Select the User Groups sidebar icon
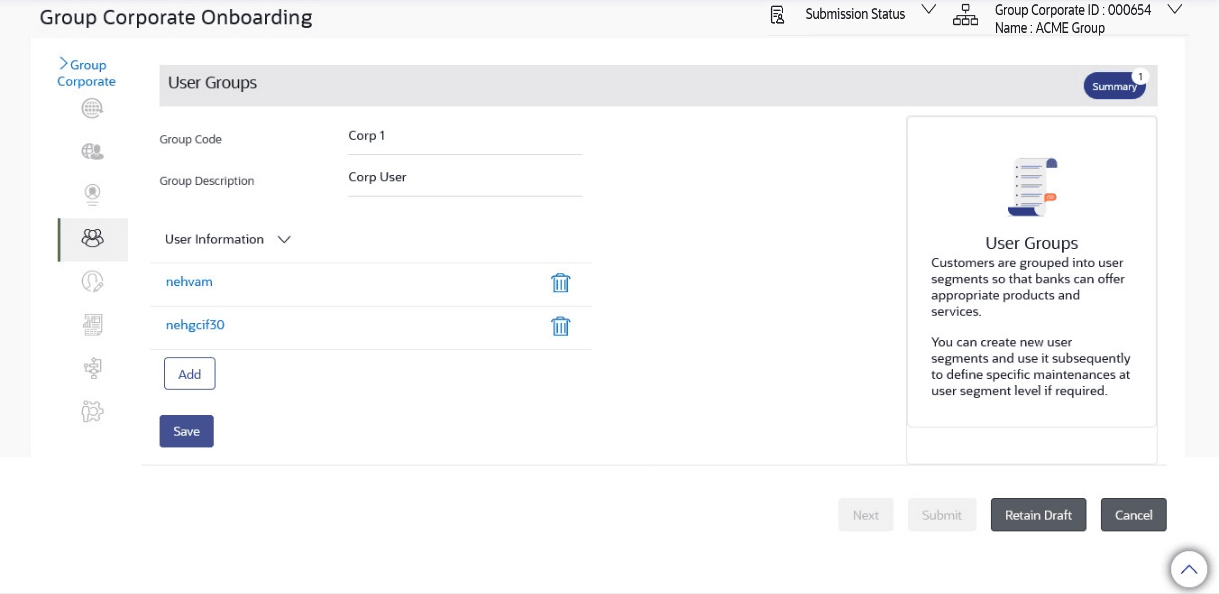Image resolution: width=1219 pixels, height=594 pixels. click(x=92, y=239)
